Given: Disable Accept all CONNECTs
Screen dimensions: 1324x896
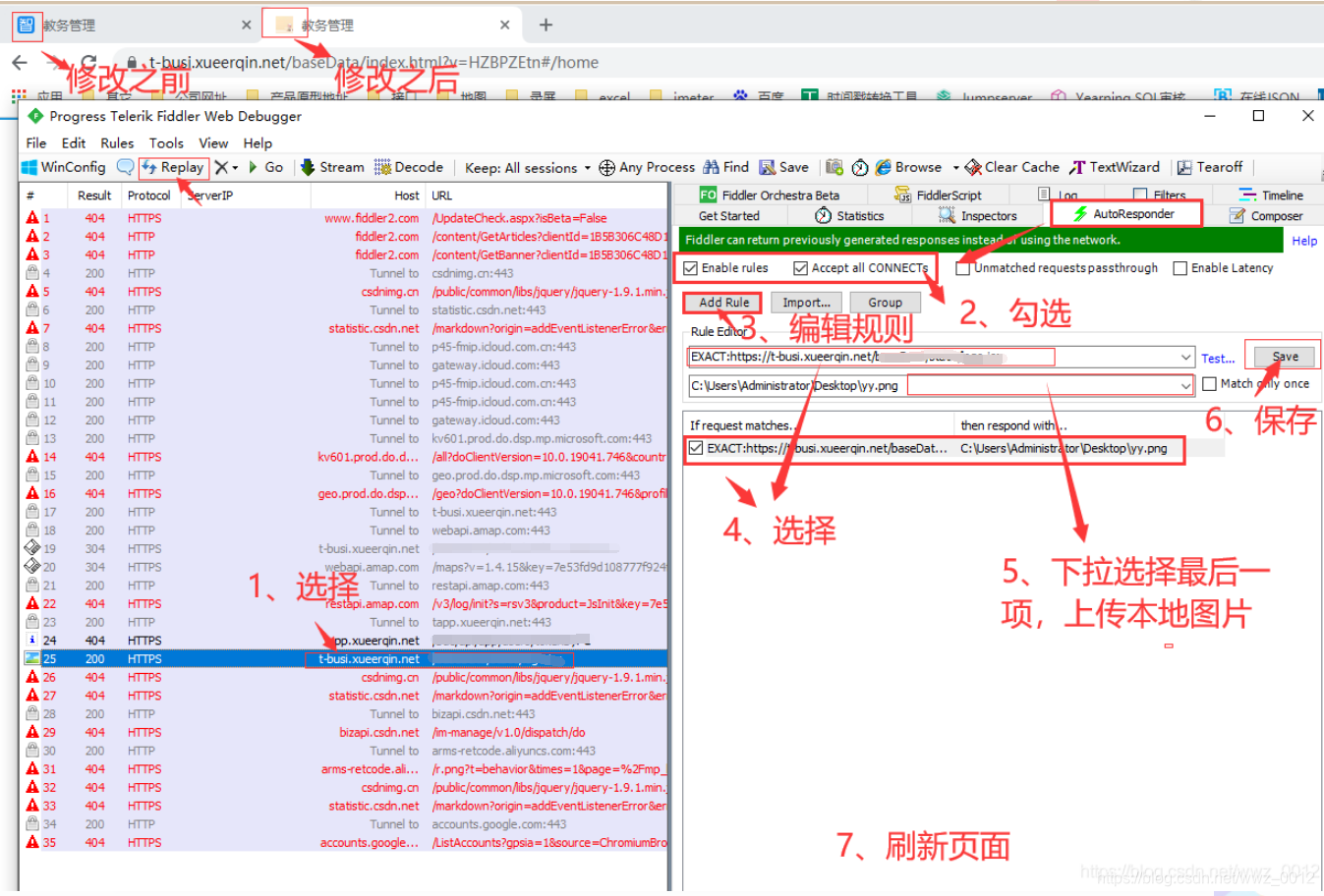Looking at the screenshot, I should click(x=799, y=267).
